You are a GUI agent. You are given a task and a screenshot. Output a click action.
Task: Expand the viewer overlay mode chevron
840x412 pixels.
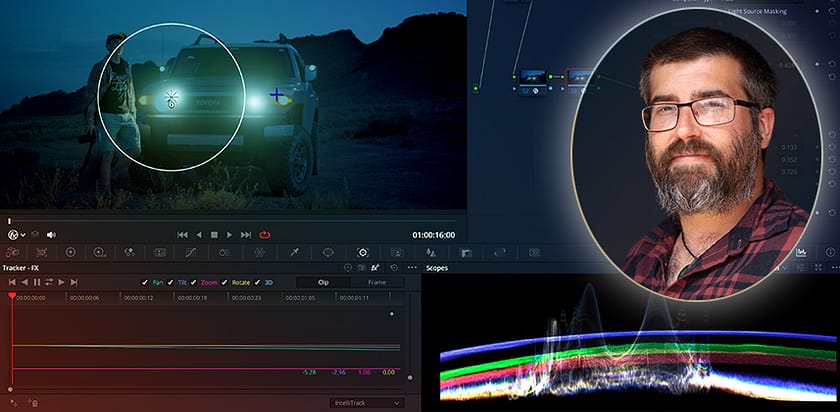(x=22, y=235)
